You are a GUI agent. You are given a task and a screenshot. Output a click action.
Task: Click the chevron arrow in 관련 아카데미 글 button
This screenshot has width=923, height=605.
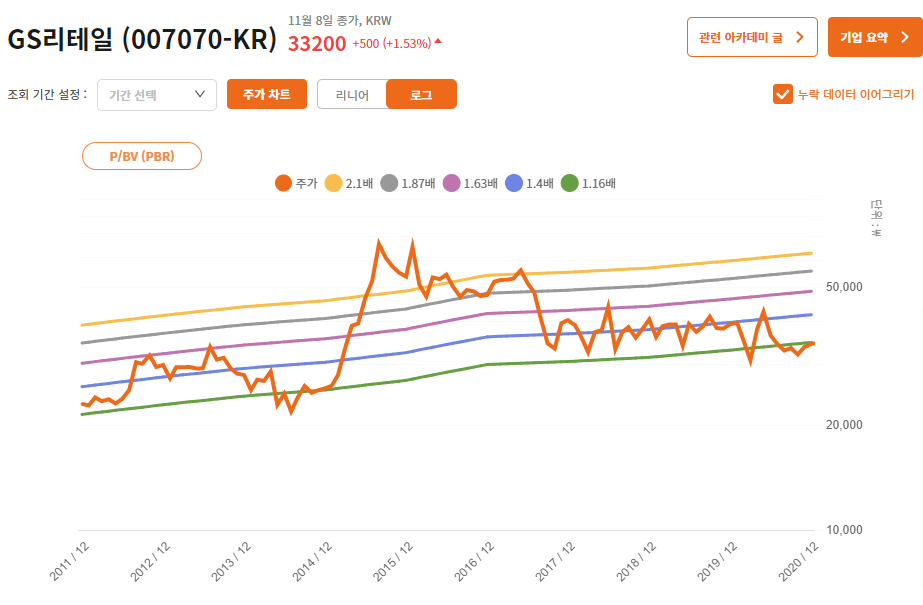point(799,37)
